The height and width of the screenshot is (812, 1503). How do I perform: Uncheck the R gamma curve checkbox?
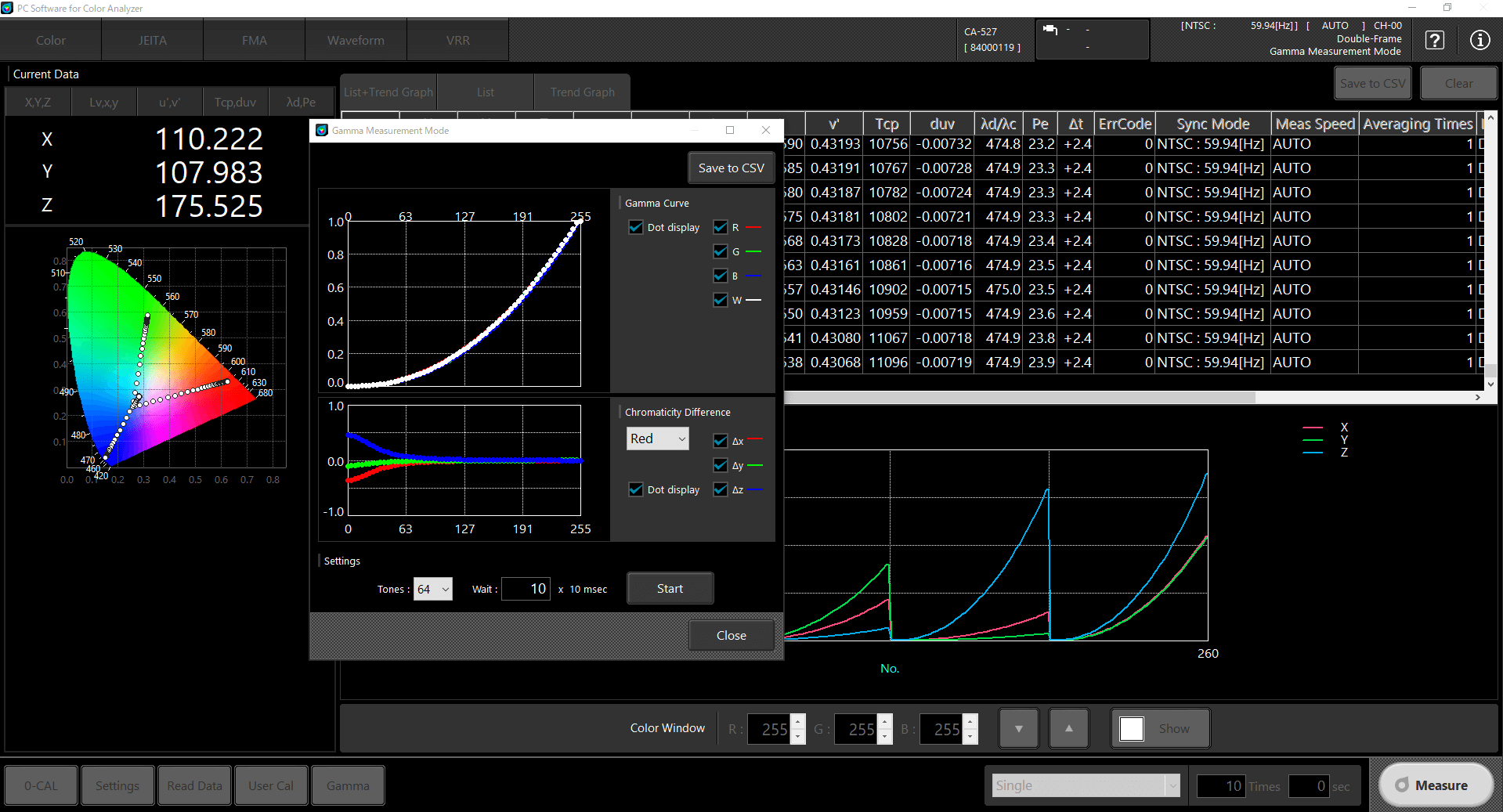[721, 227]
